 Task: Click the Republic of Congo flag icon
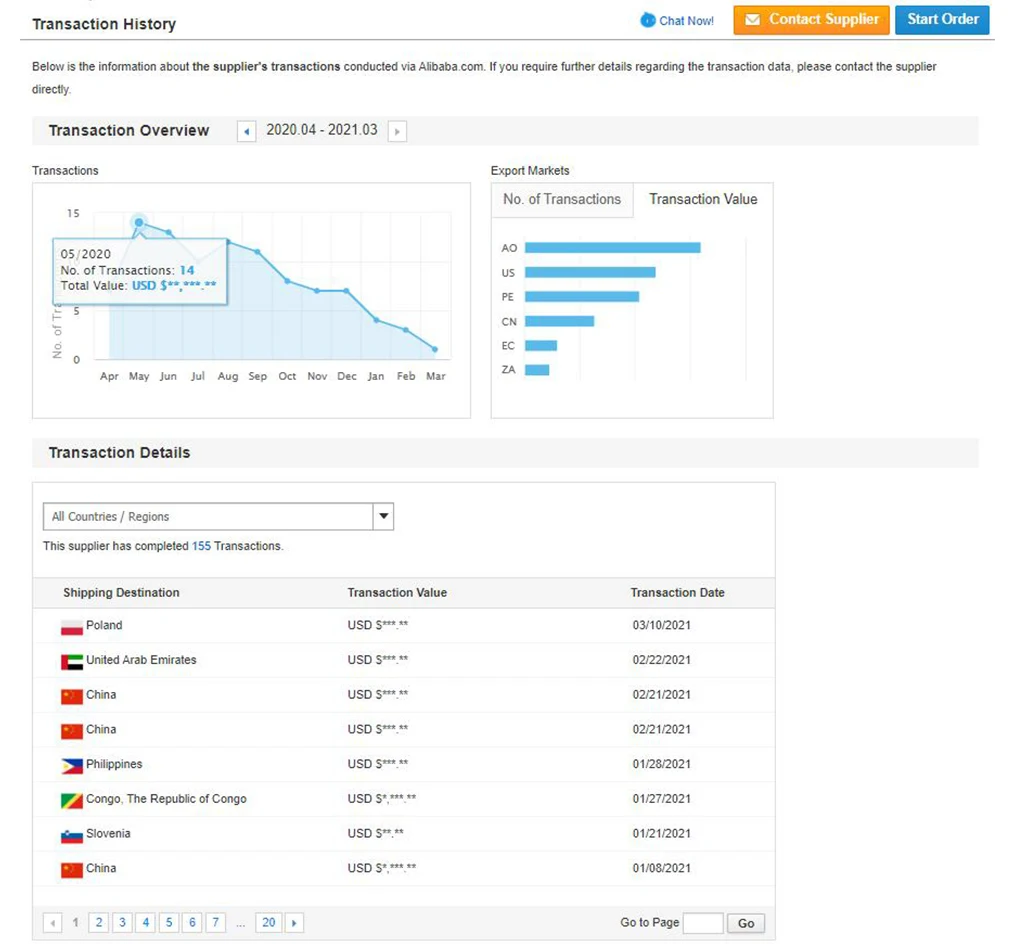pyautogui.click(x=72, y=801)
